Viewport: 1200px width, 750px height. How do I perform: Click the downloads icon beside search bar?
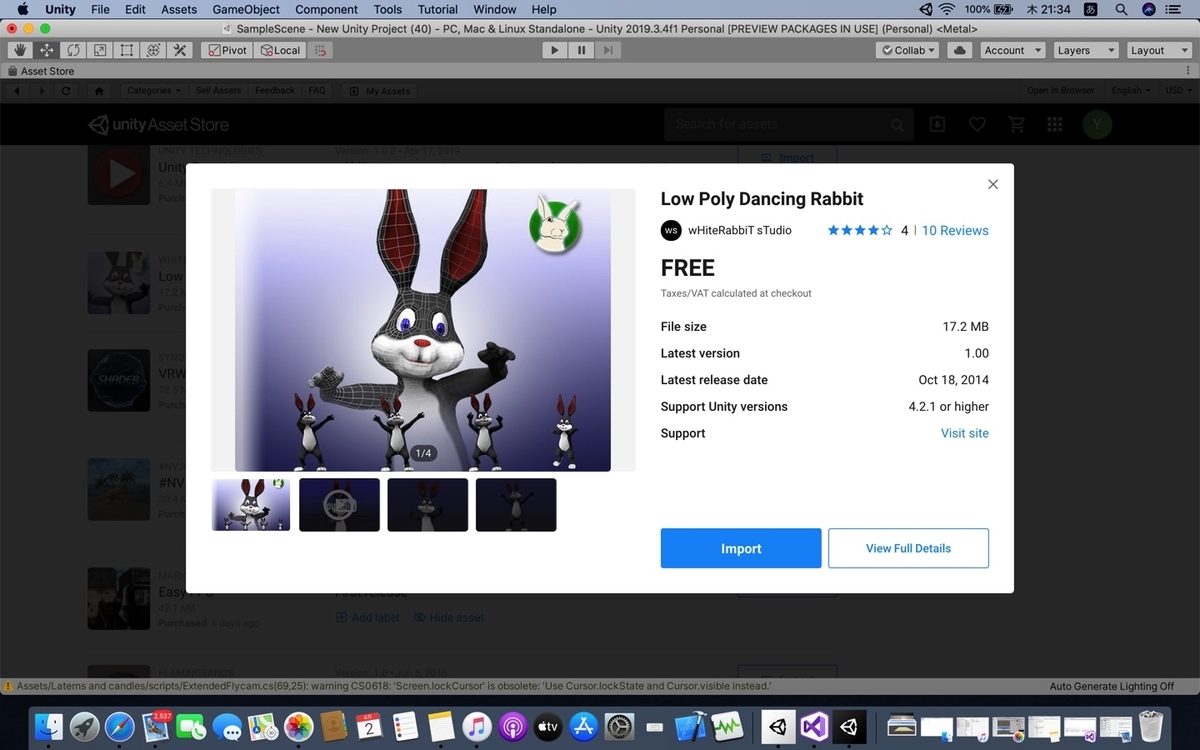coord(937,124)
